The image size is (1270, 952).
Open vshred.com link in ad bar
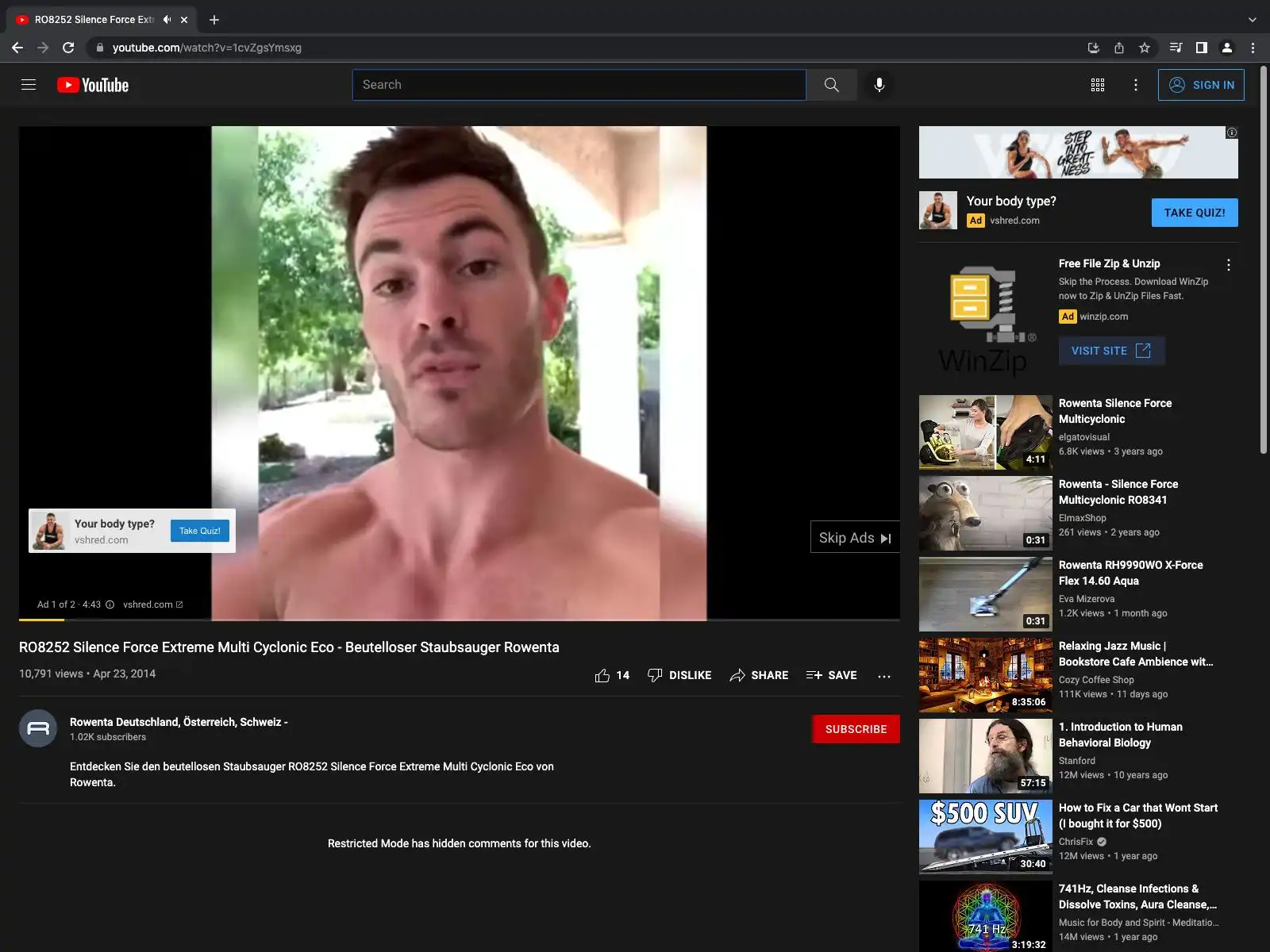click(x=152, y=605)
